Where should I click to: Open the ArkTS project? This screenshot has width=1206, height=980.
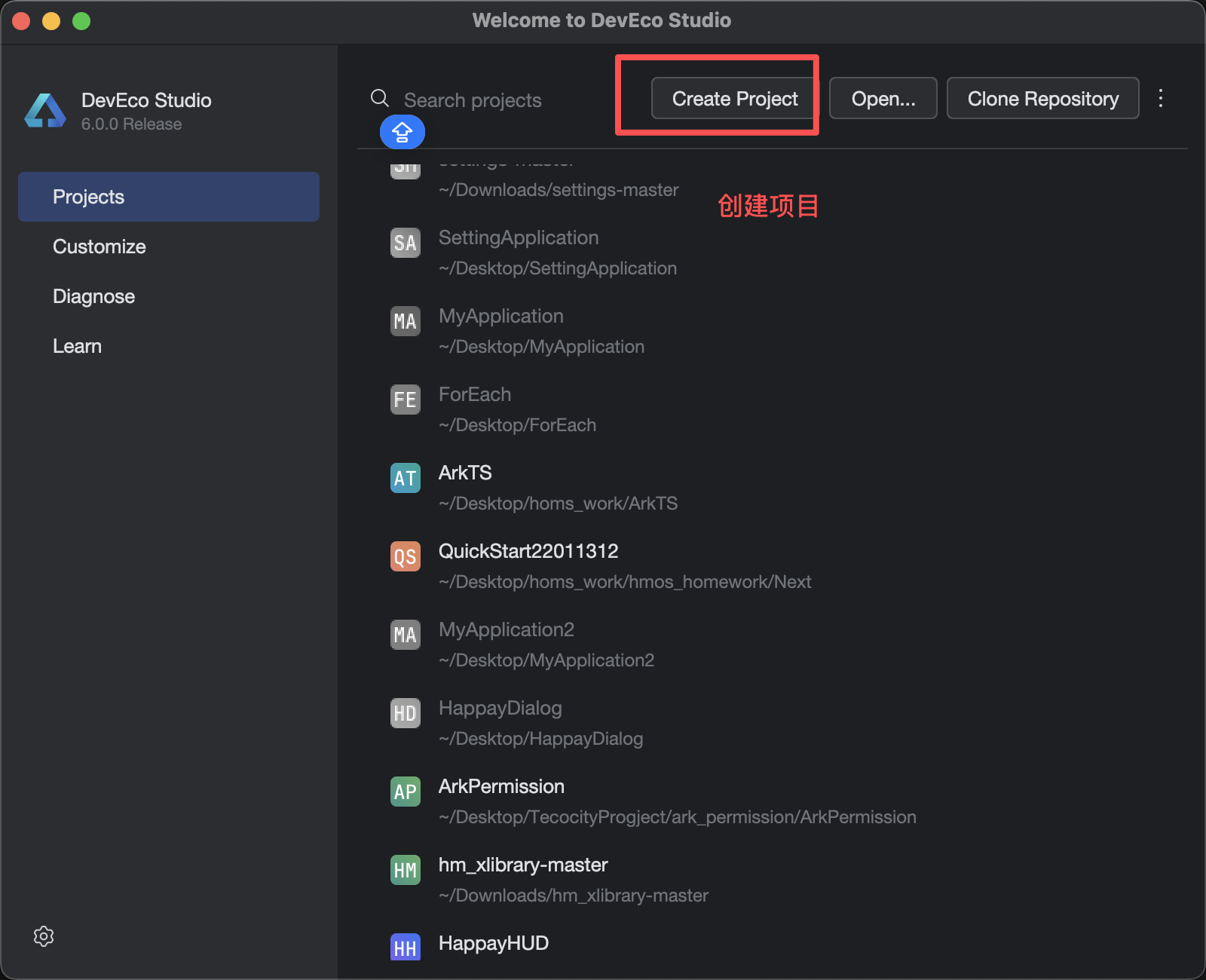click(465, 473)
